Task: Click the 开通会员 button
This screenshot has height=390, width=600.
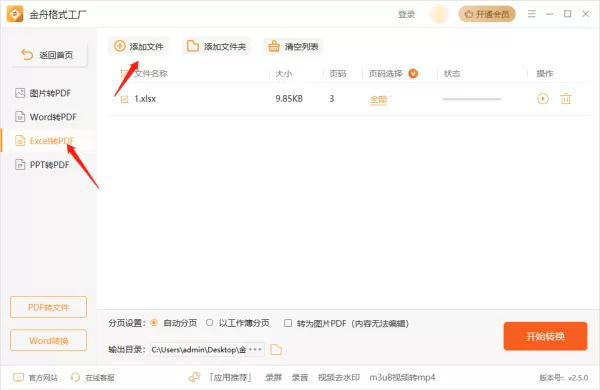Action: 487,14
